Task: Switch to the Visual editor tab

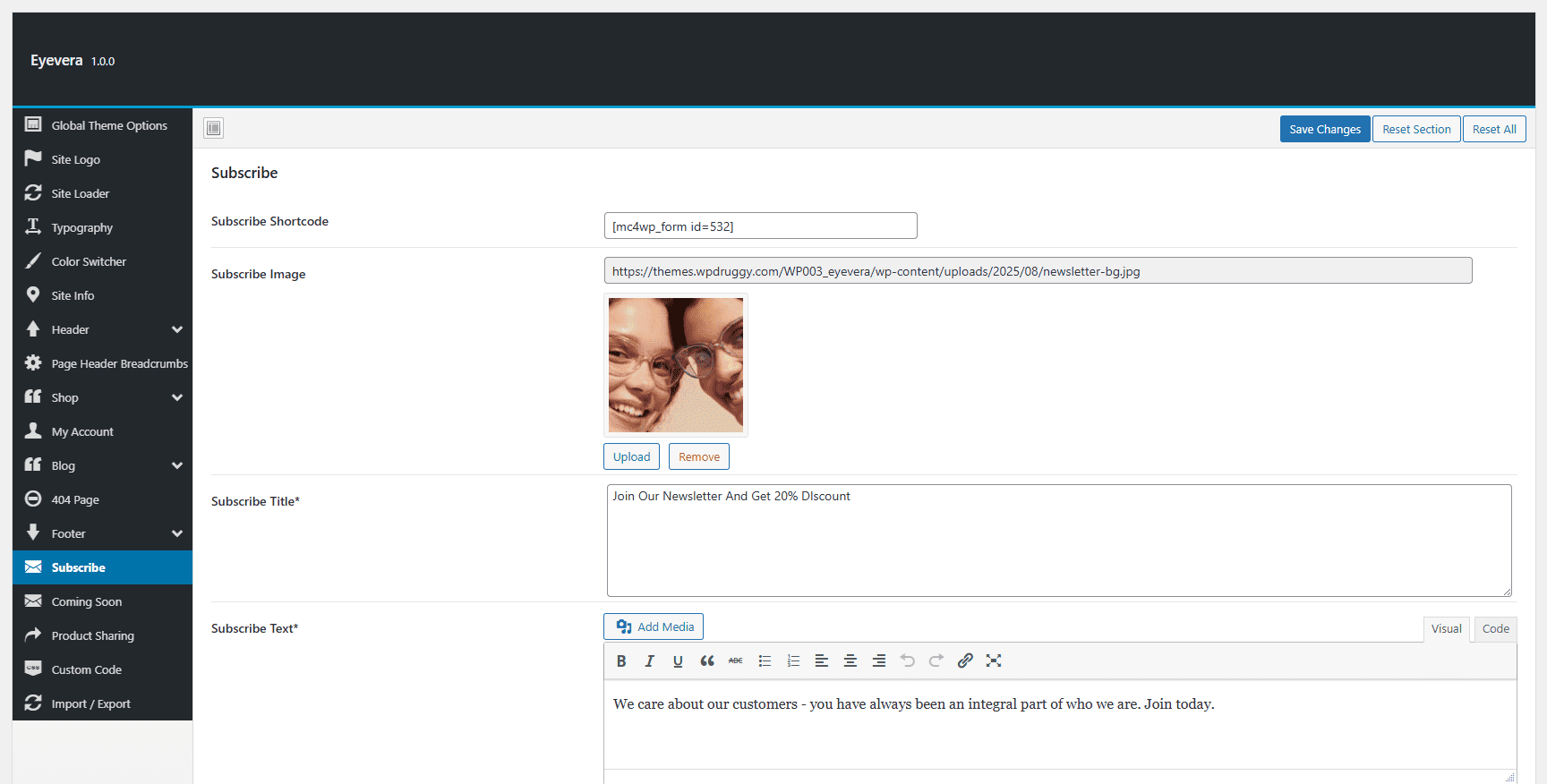Action: click(1446, 629)
